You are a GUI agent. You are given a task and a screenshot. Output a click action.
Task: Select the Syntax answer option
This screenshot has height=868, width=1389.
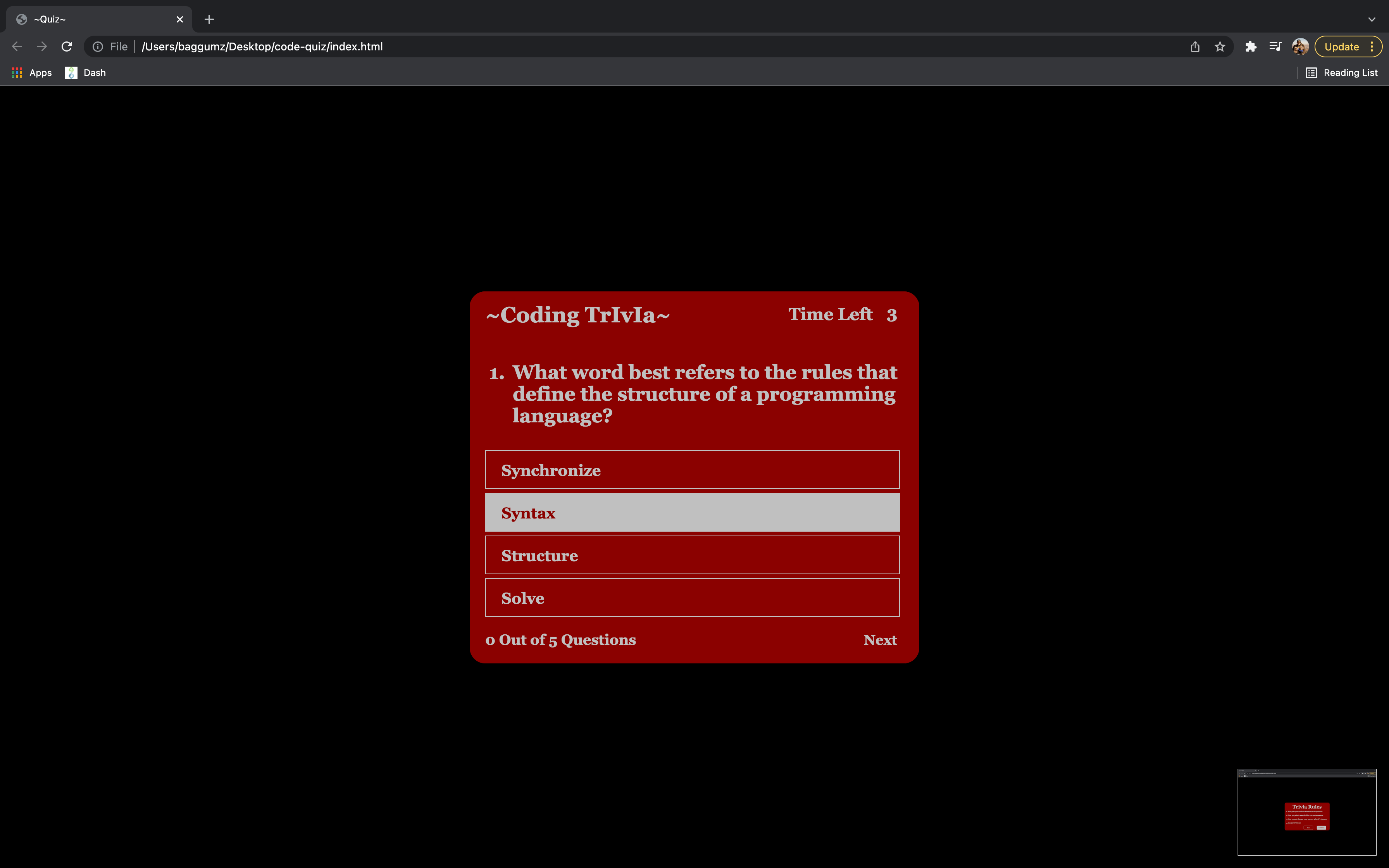692,512
